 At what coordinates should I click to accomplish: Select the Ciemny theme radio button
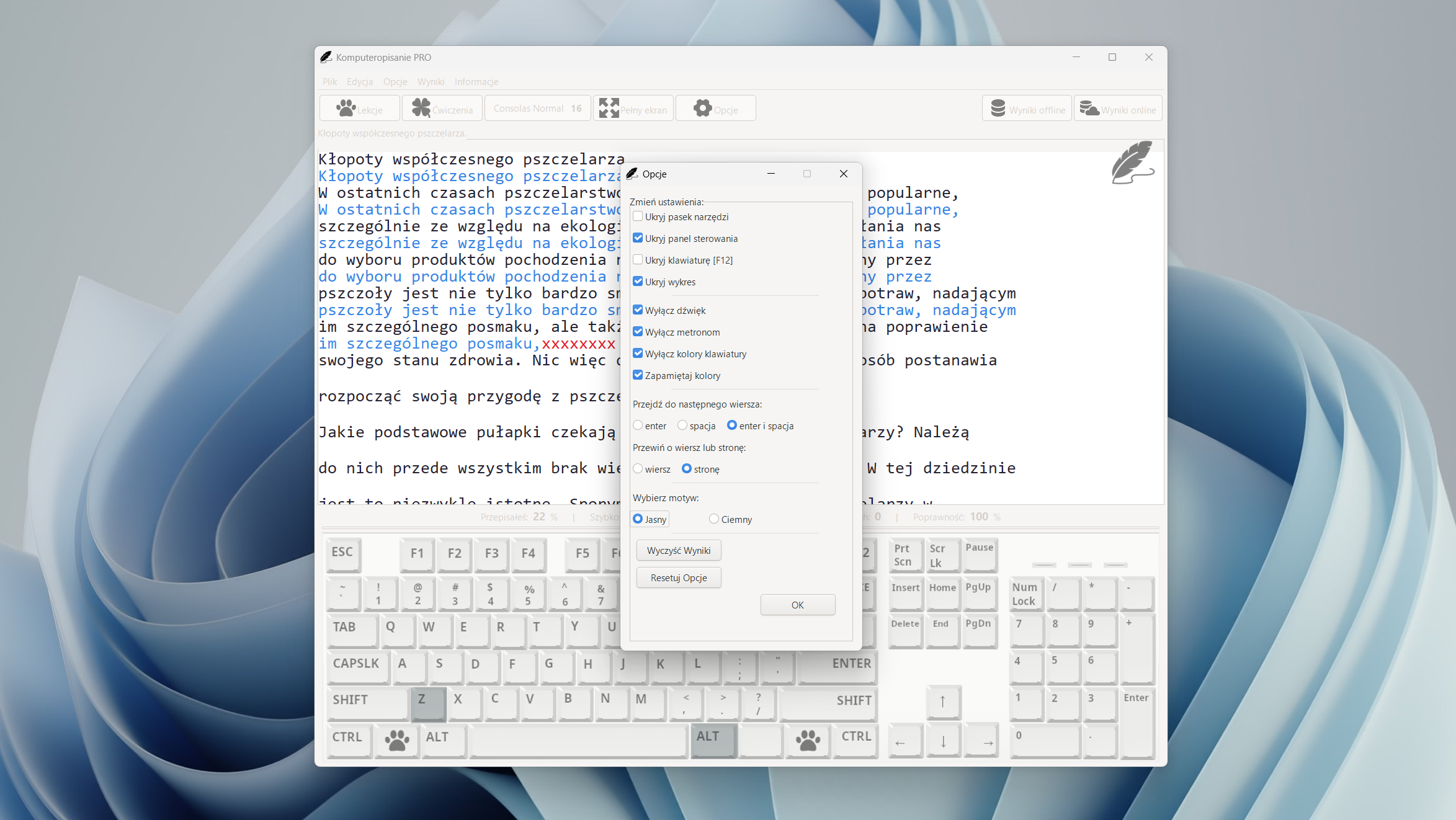714,519
